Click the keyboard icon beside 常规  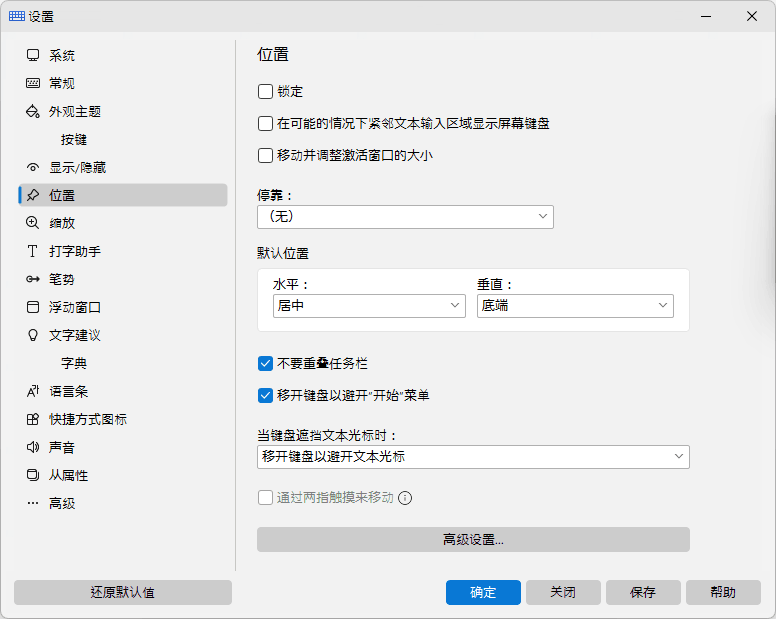(x=33, y=83)
